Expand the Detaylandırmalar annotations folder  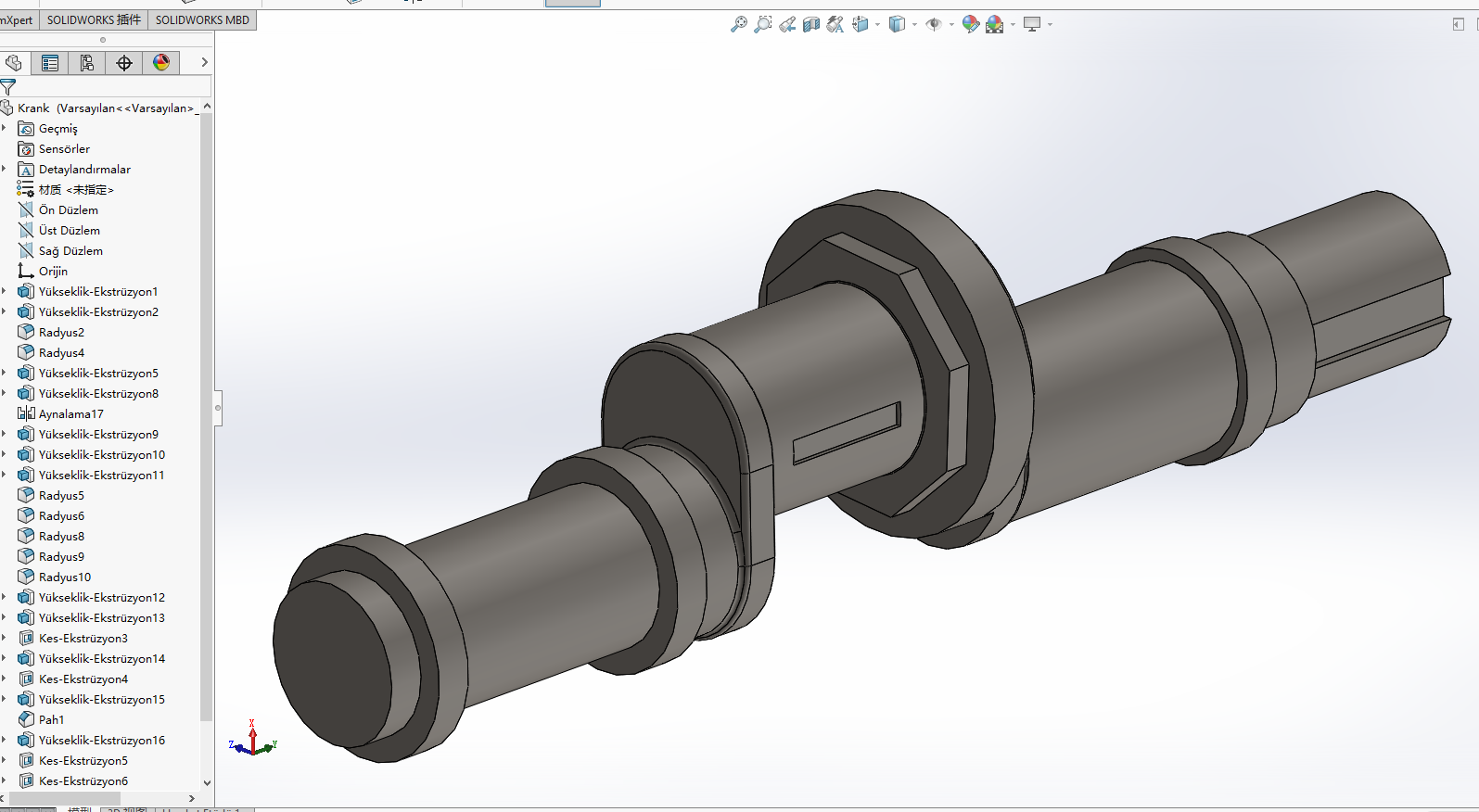click(x=4, y=169)
